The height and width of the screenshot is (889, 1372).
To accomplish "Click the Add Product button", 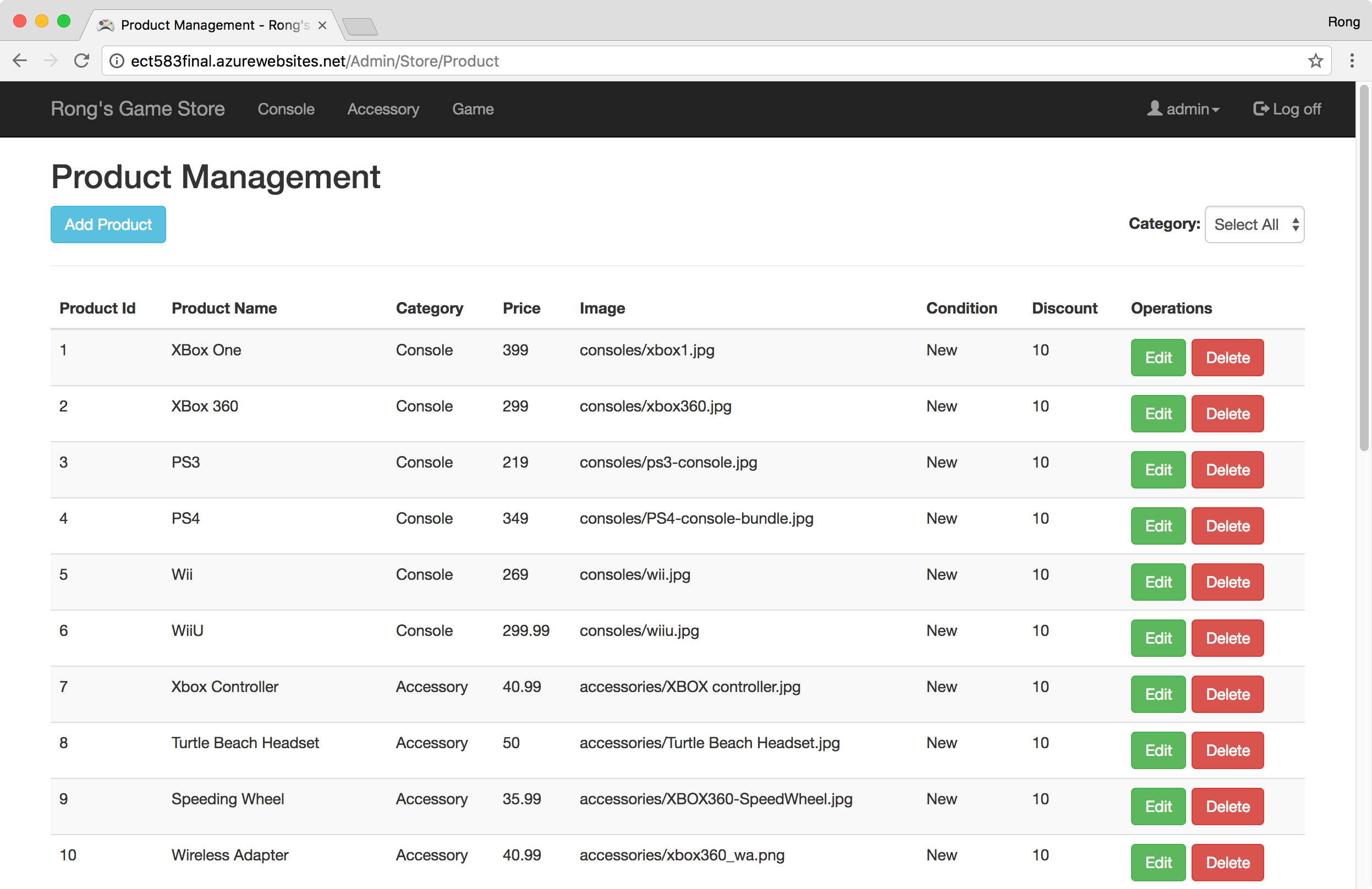I will click(x=108, y=224).
